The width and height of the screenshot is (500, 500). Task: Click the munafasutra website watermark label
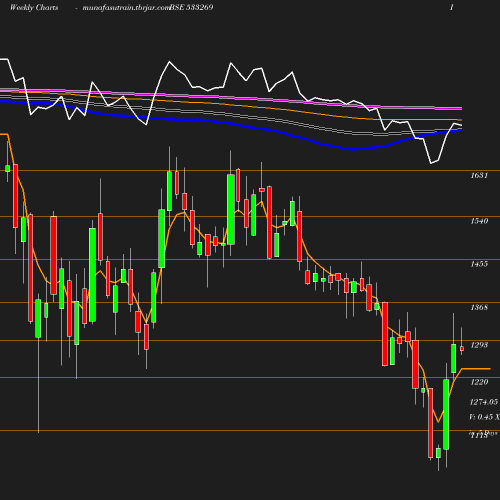(x=126, y=8)
